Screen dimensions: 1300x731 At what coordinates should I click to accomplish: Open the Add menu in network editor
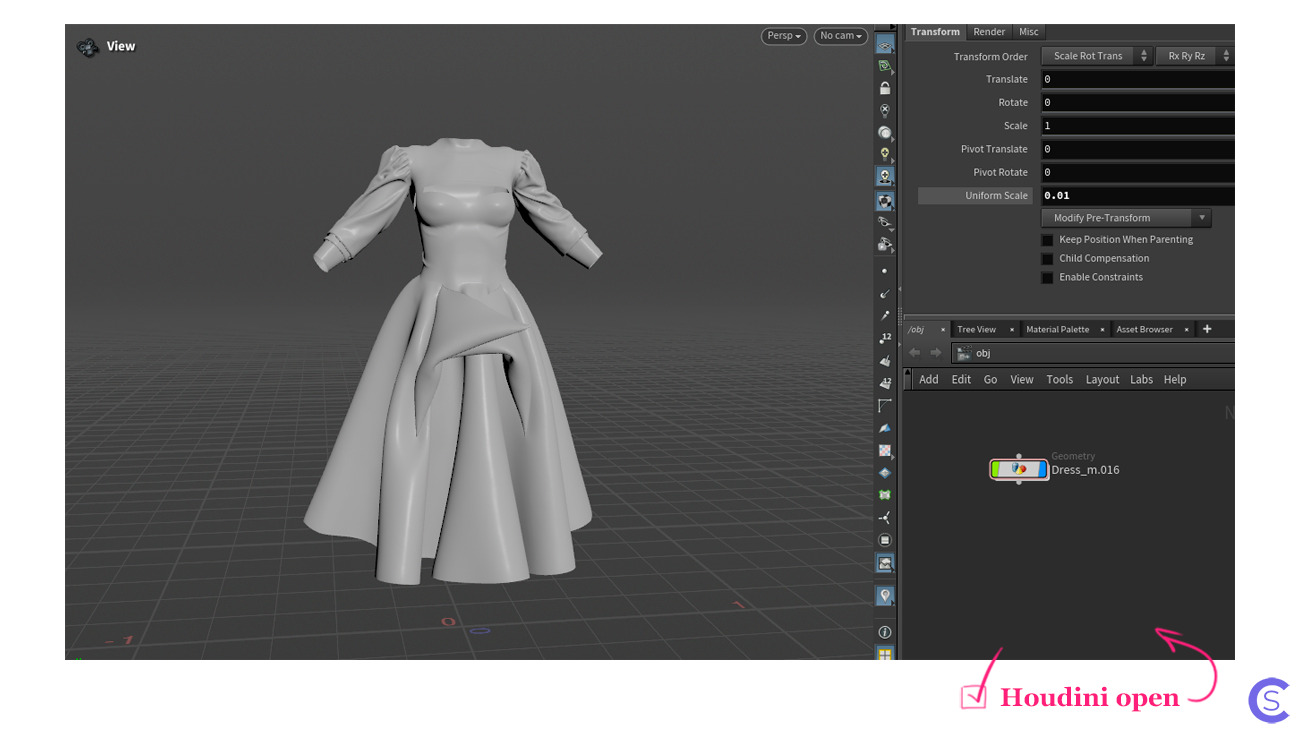pos(929,379)
